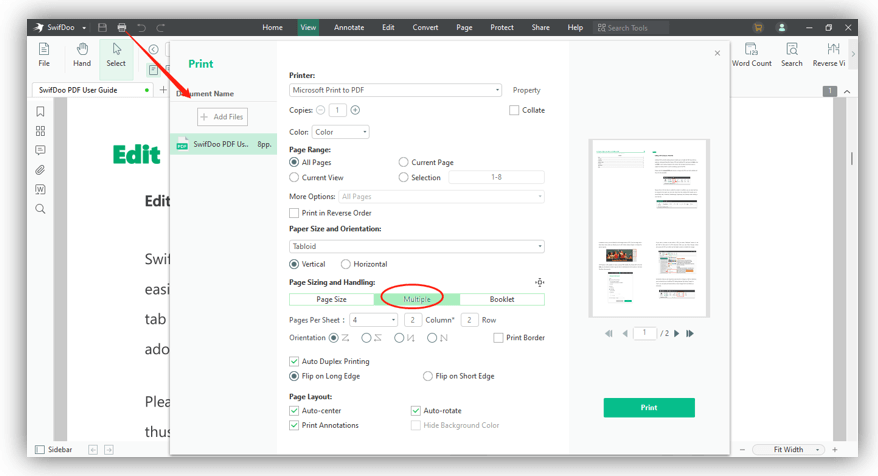Add a new document tab

(163, 90)
